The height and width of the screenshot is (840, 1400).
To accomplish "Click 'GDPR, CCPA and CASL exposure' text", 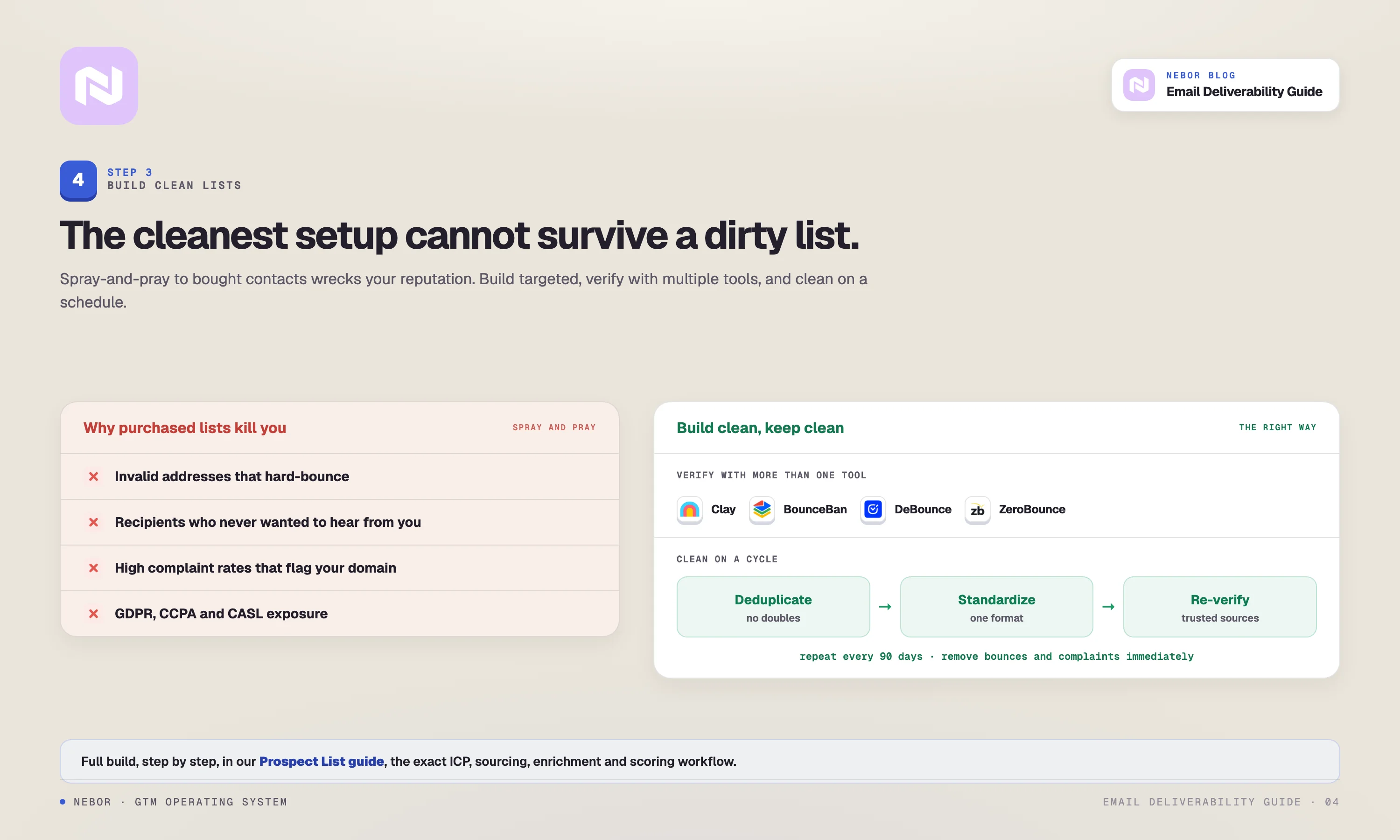I will [221, 614].
